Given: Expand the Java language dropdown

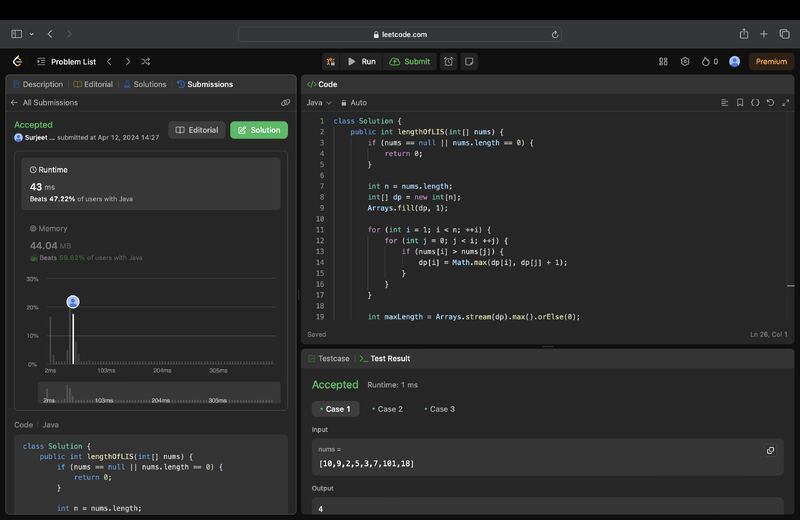Looking at the screenshot, I should click(319, 102).
